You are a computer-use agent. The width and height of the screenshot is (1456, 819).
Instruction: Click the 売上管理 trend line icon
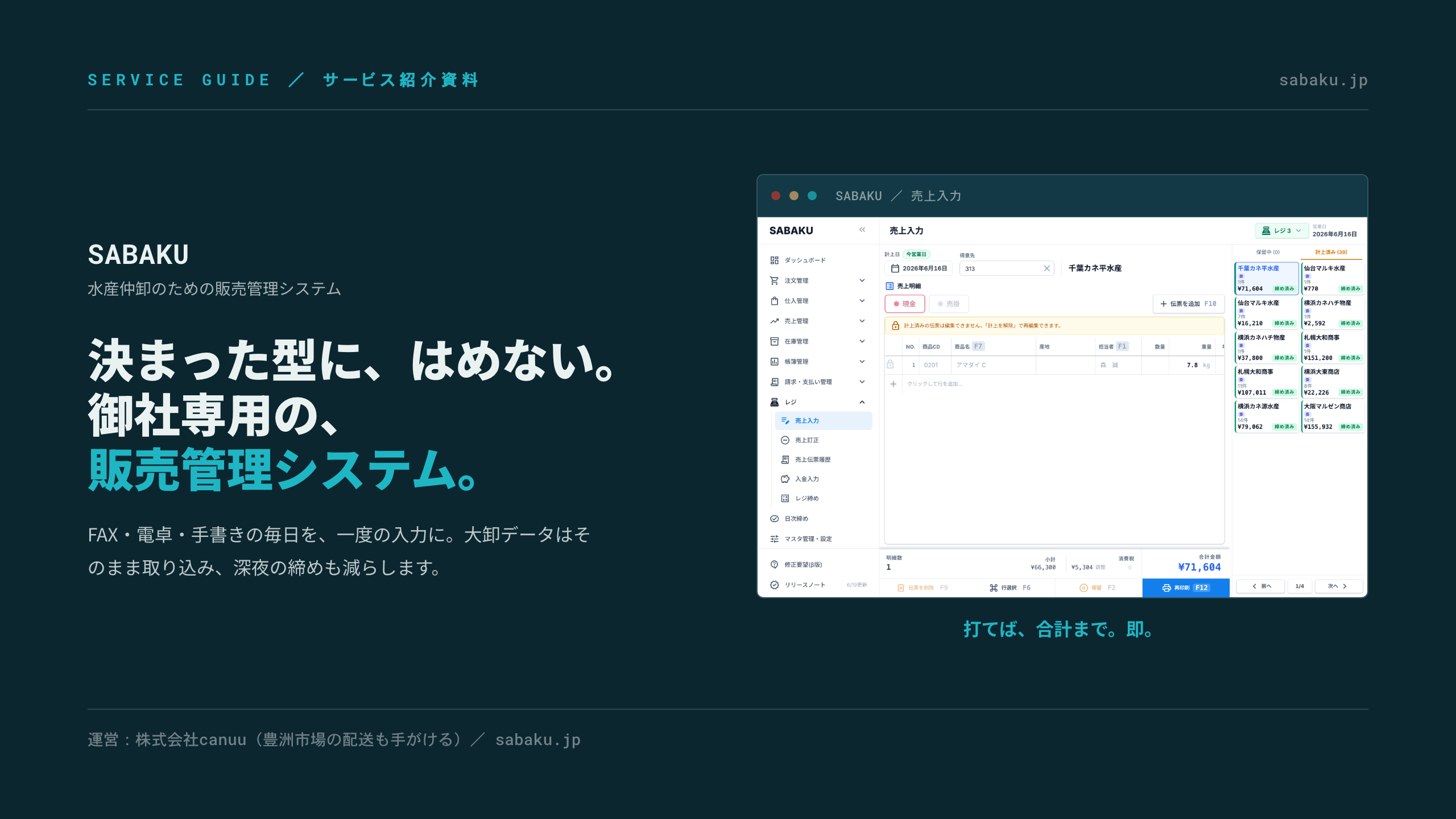[x=774, y=321]
